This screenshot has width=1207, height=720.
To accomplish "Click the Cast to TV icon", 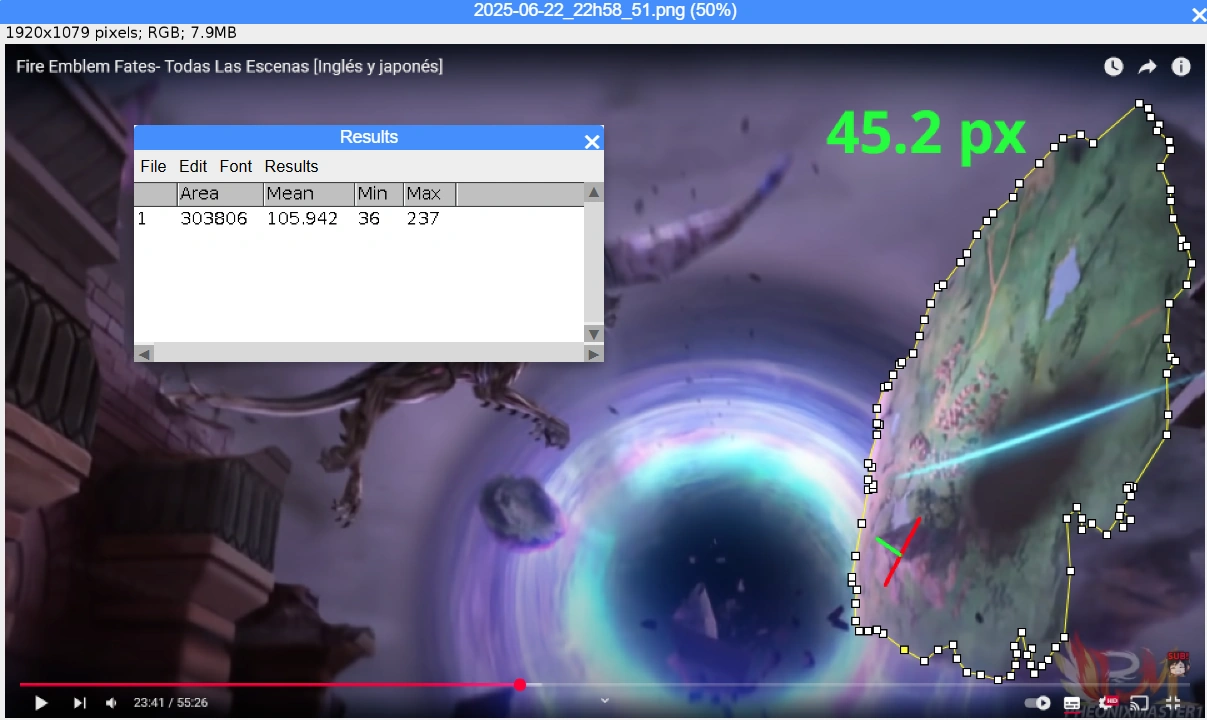I will click(x=1139, y=703).
